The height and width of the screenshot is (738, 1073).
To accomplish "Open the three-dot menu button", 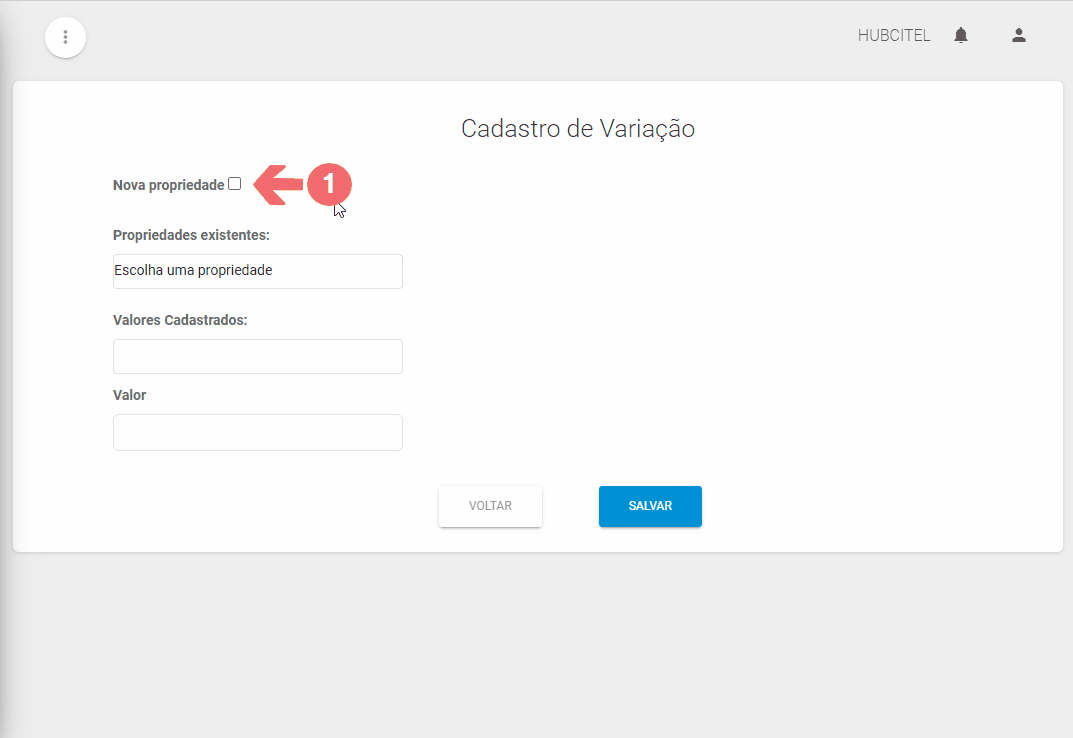I will click(66, 37).
